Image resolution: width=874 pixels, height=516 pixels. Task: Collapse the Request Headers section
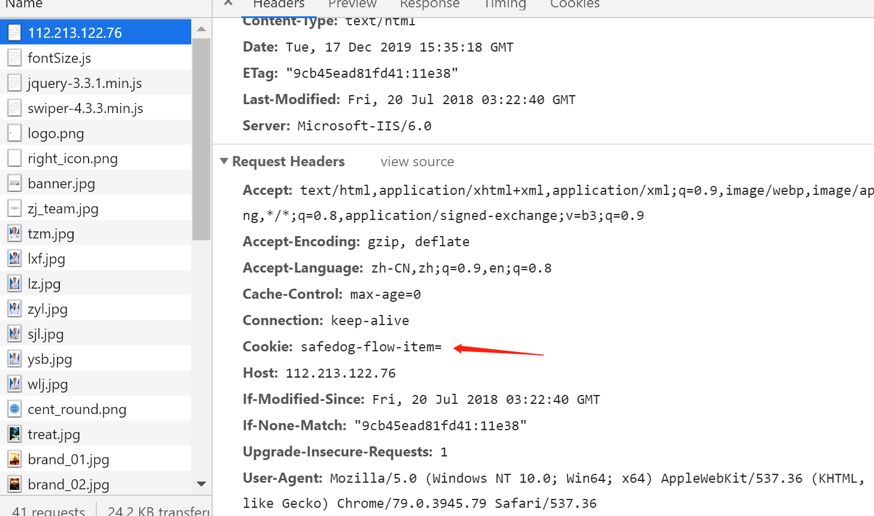[x=224, y=161]
